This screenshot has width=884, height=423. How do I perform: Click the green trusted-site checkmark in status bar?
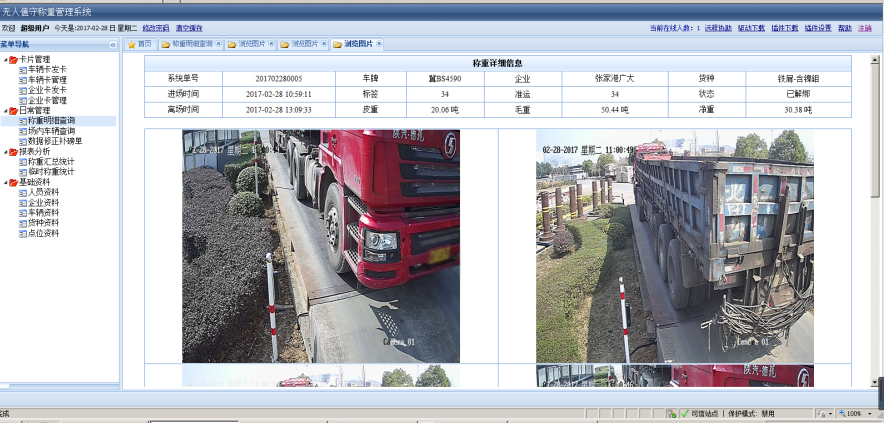point(685,414)
